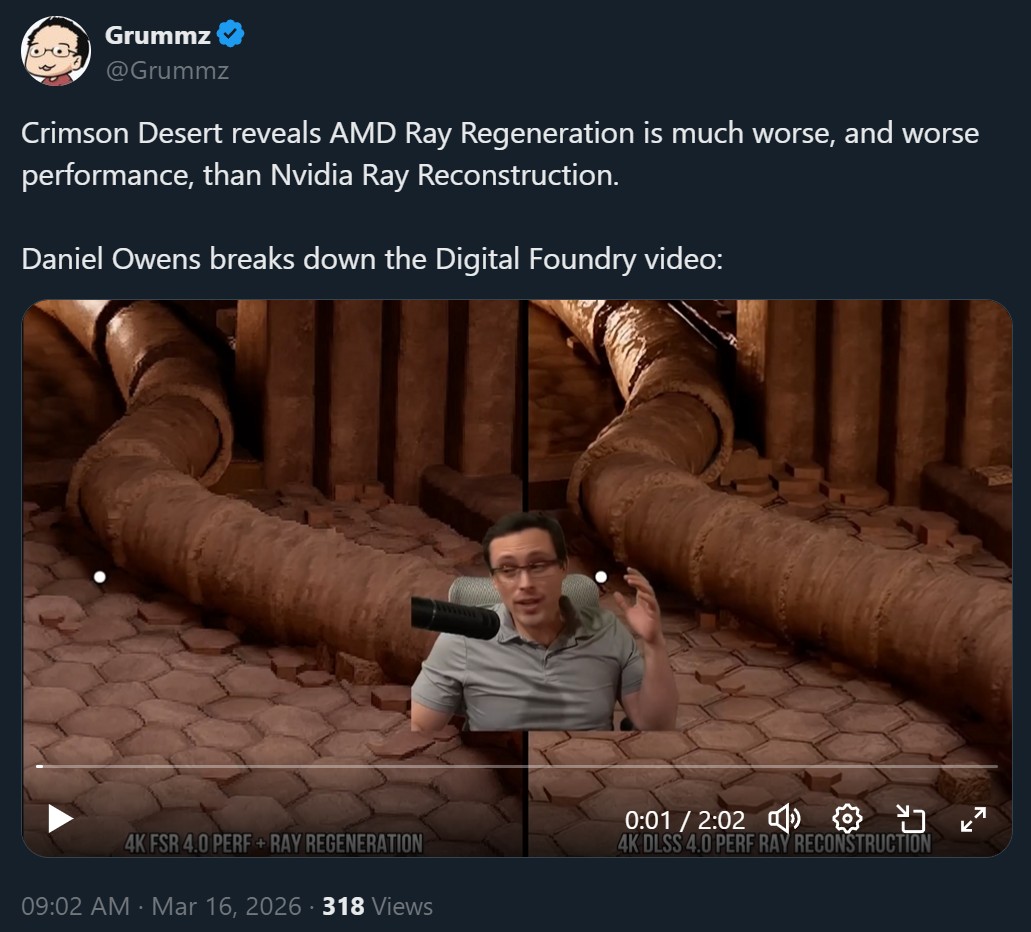The width and height of the screenshot is (1031, 932).
Task: Toggle picture-in-picture mini player icon
Action: tap(911, 819)
